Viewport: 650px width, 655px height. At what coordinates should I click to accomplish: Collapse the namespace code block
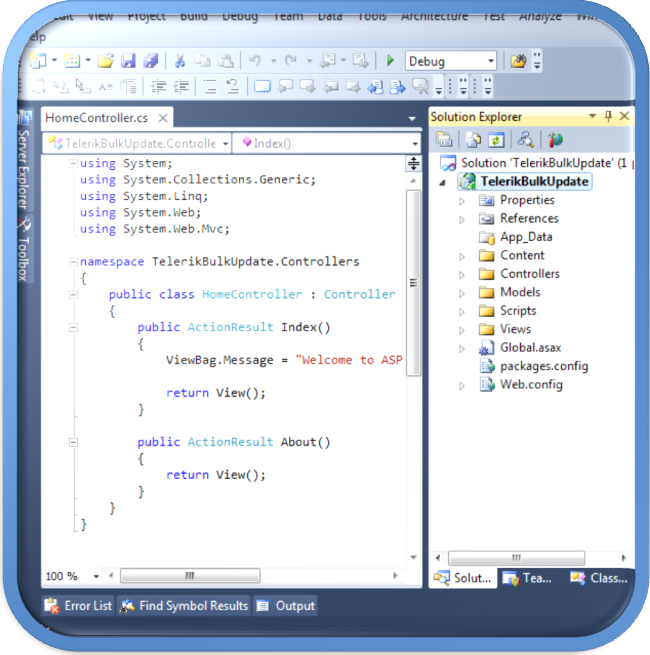tap(73, 262)
